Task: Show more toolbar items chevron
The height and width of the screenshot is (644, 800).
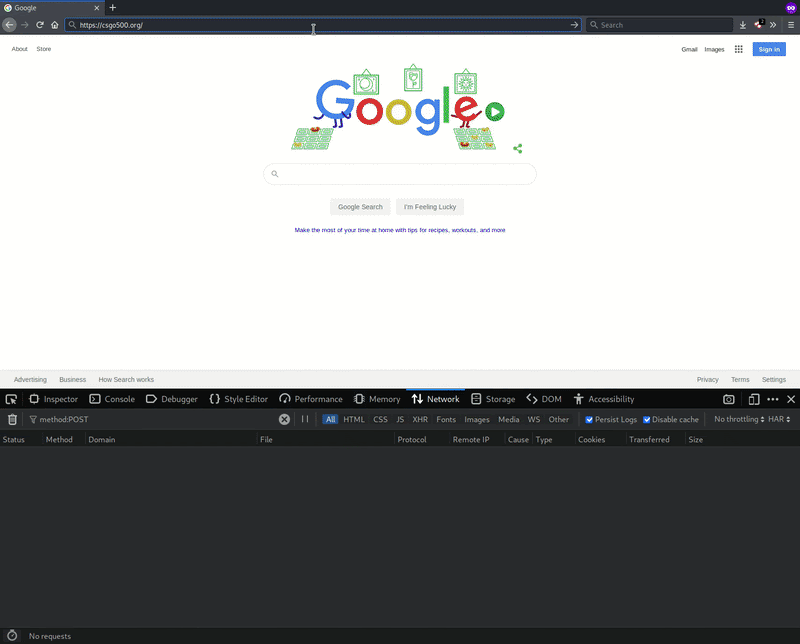Action: pos(773,24)
